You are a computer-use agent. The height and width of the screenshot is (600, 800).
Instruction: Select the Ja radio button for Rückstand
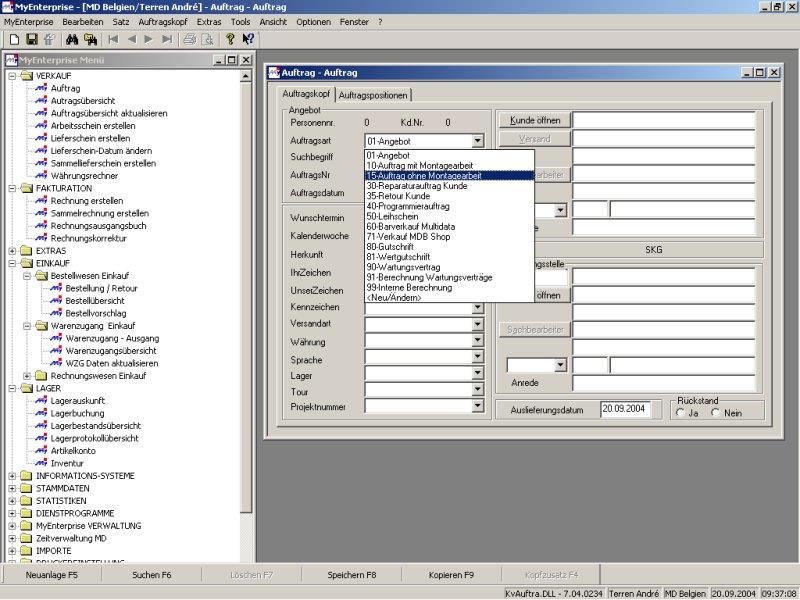tap(681, 413)
